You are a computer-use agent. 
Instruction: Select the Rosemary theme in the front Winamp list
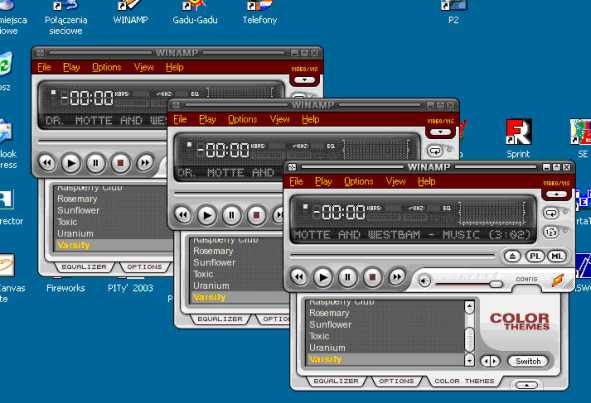386,313
